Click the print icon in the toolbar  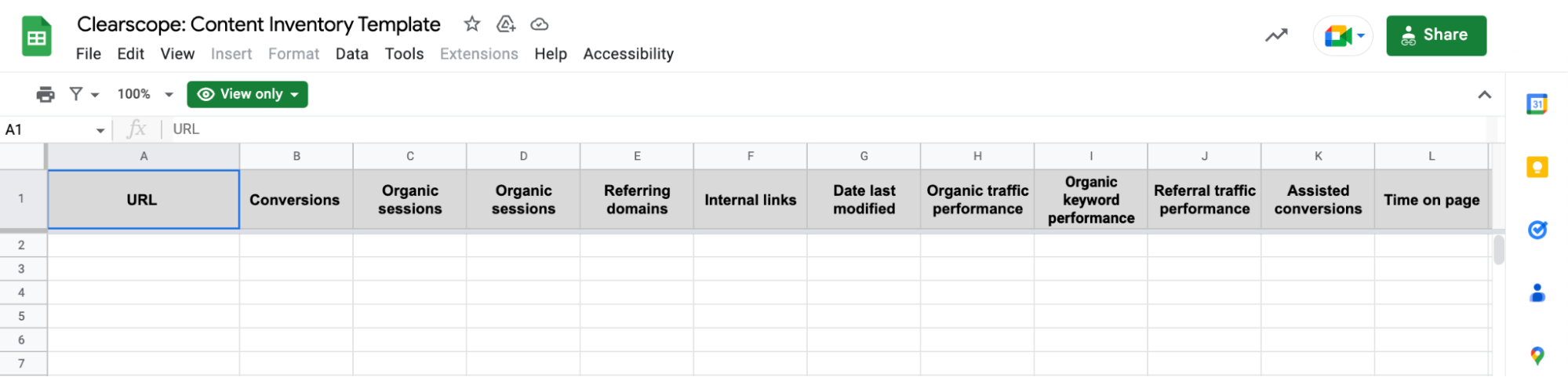[x=45, y=94]
